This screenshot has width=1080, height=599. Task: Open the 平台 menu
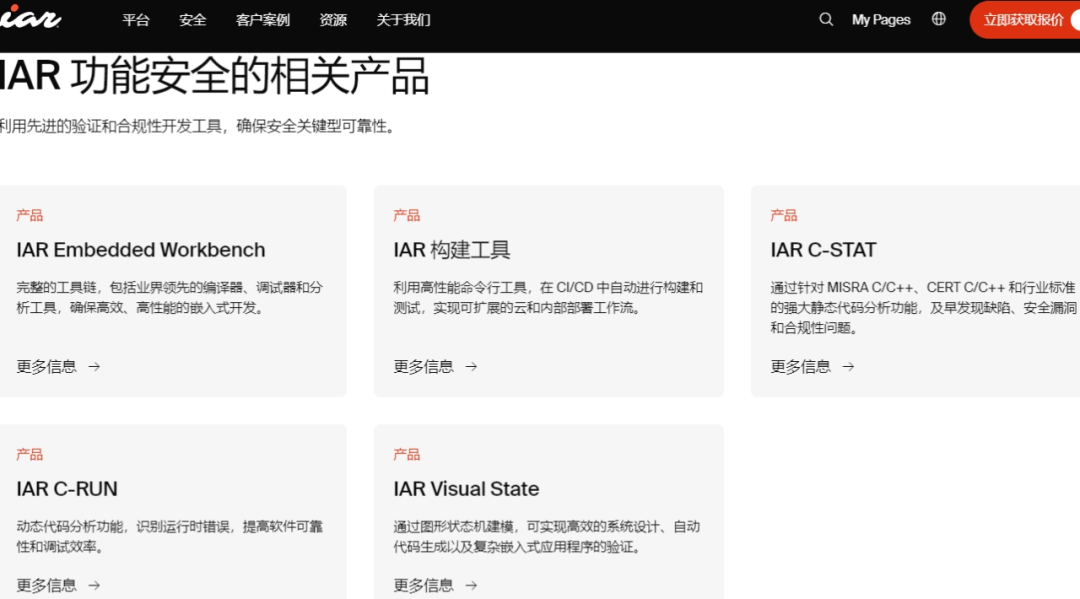point(136,20)
